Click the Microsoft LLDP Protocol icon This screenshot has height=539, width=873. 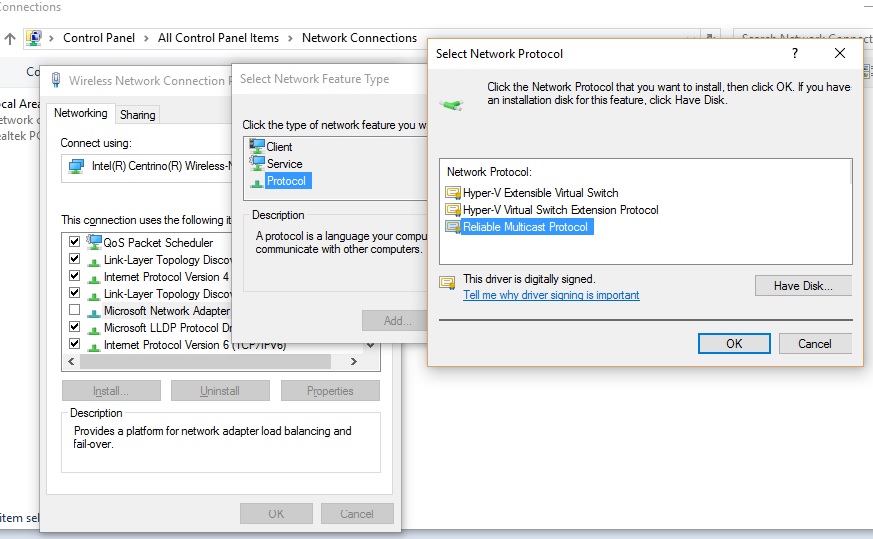94,329
